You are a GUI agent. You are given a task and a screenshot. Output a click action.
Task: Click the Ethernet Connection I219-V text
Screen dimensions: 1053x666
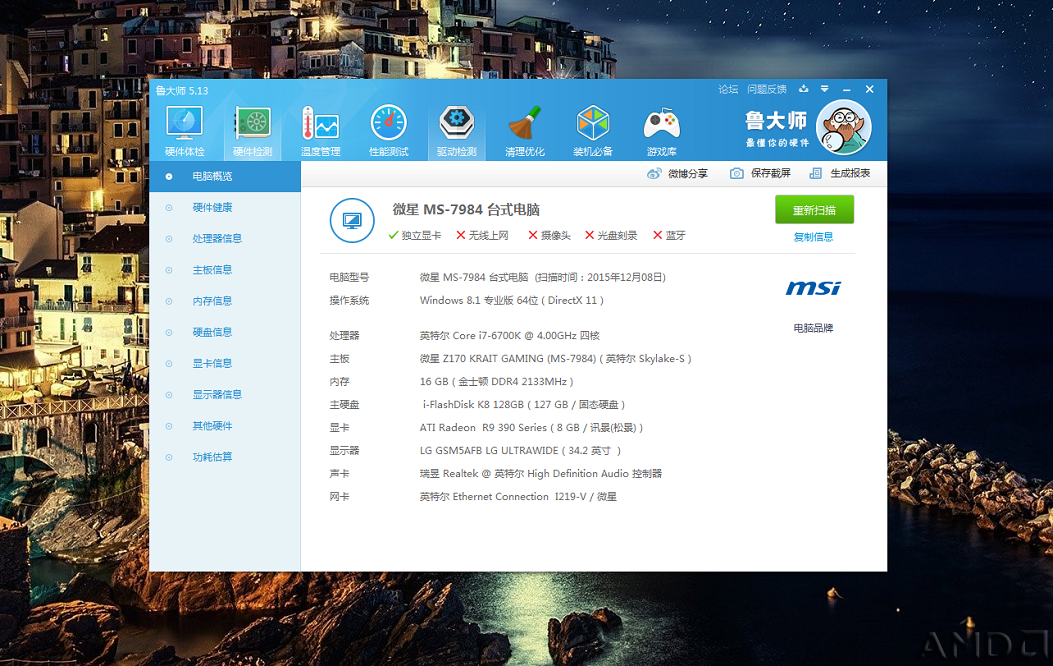click(x=518, y=496)
